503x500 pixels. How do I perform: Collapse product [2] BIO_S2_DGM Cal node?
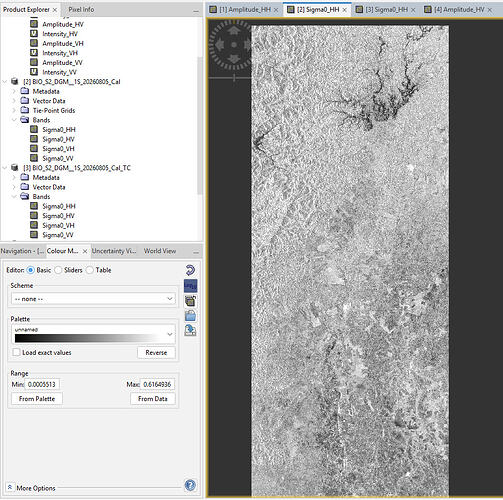tap(5, 81)
